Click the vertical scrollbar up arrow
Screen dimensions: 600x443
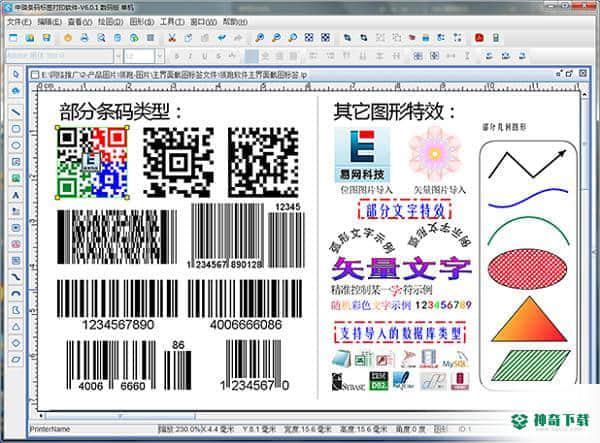click(x=585, y=94)
